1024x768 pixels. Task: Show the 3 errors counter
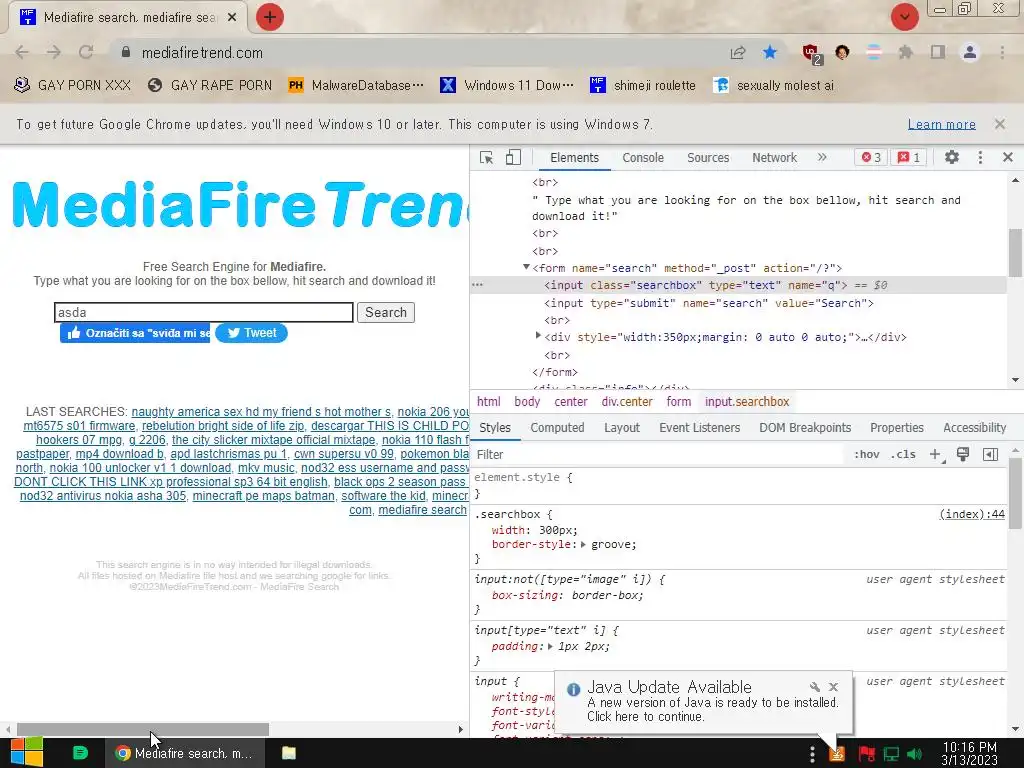[x=871, y=157]
